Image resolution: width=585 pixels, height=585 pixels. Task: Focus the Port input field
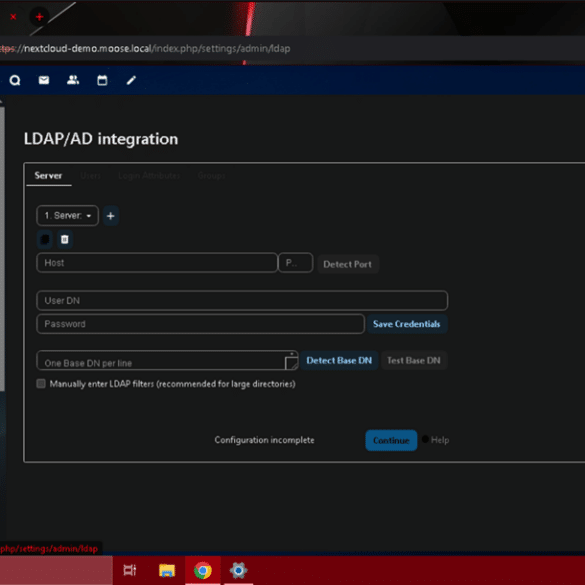296,263
